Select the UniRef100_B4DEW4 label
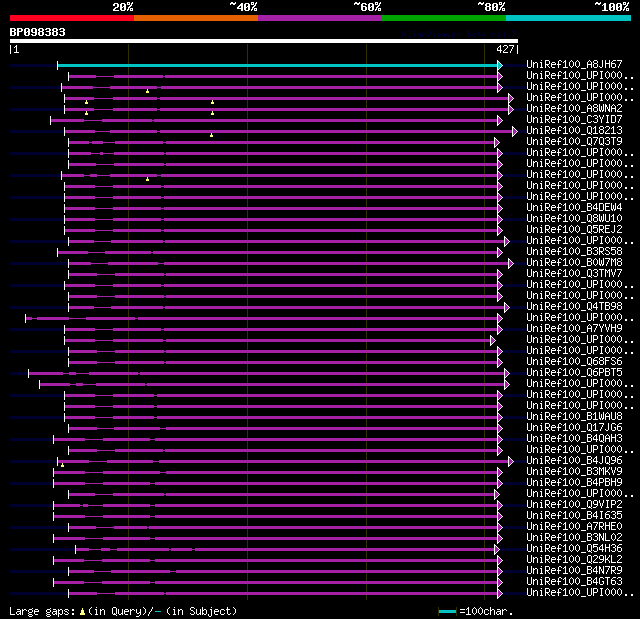Image resolution: width=640 pixels, height=619 pixels. (574, 208)
